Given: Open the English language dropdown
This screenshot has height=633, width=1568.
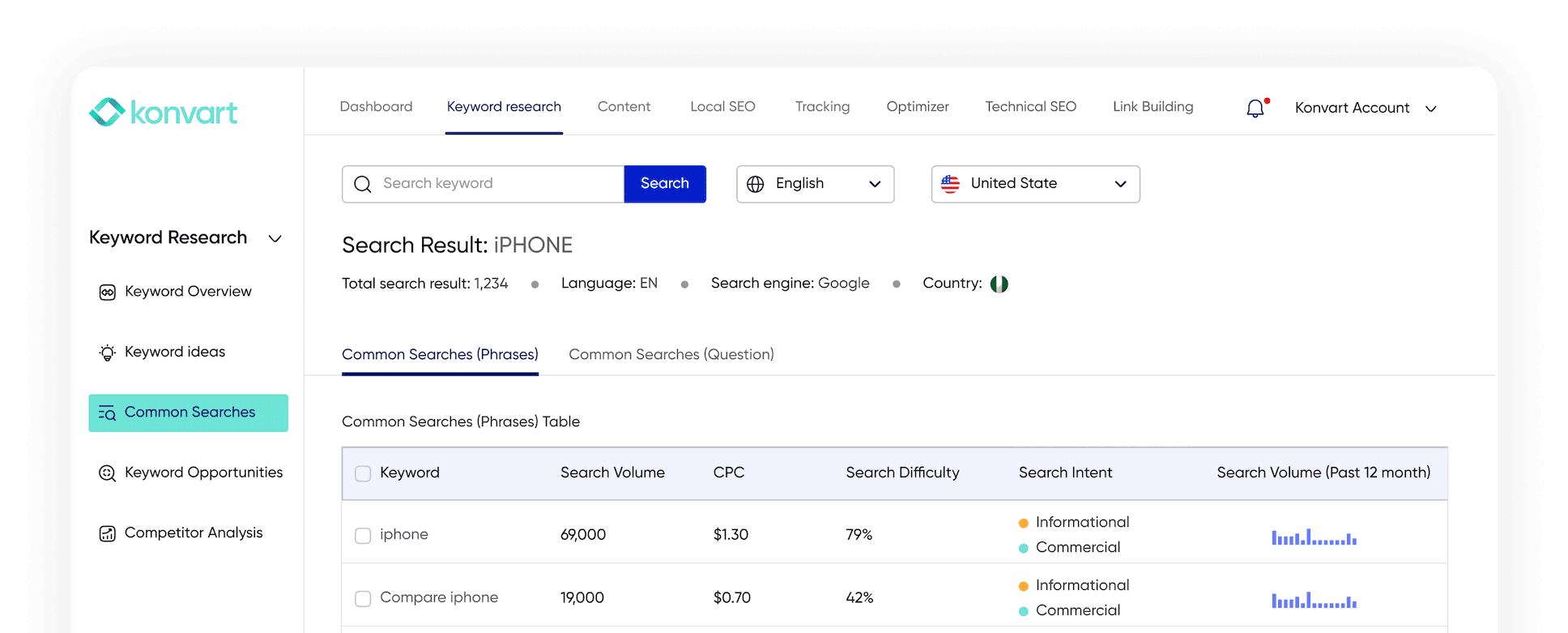Looking at the screenshot, I should (x=815, y=184).
